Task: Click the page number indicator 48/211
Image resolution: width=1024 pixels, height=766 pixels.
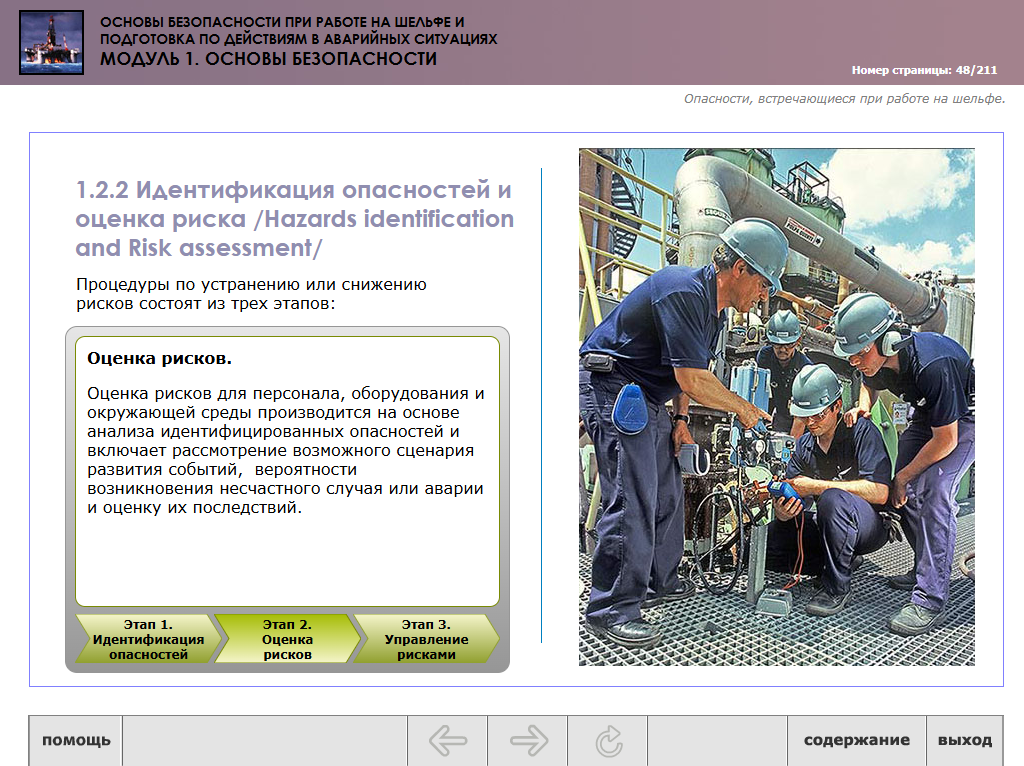Action: click(x=924, y=70)
